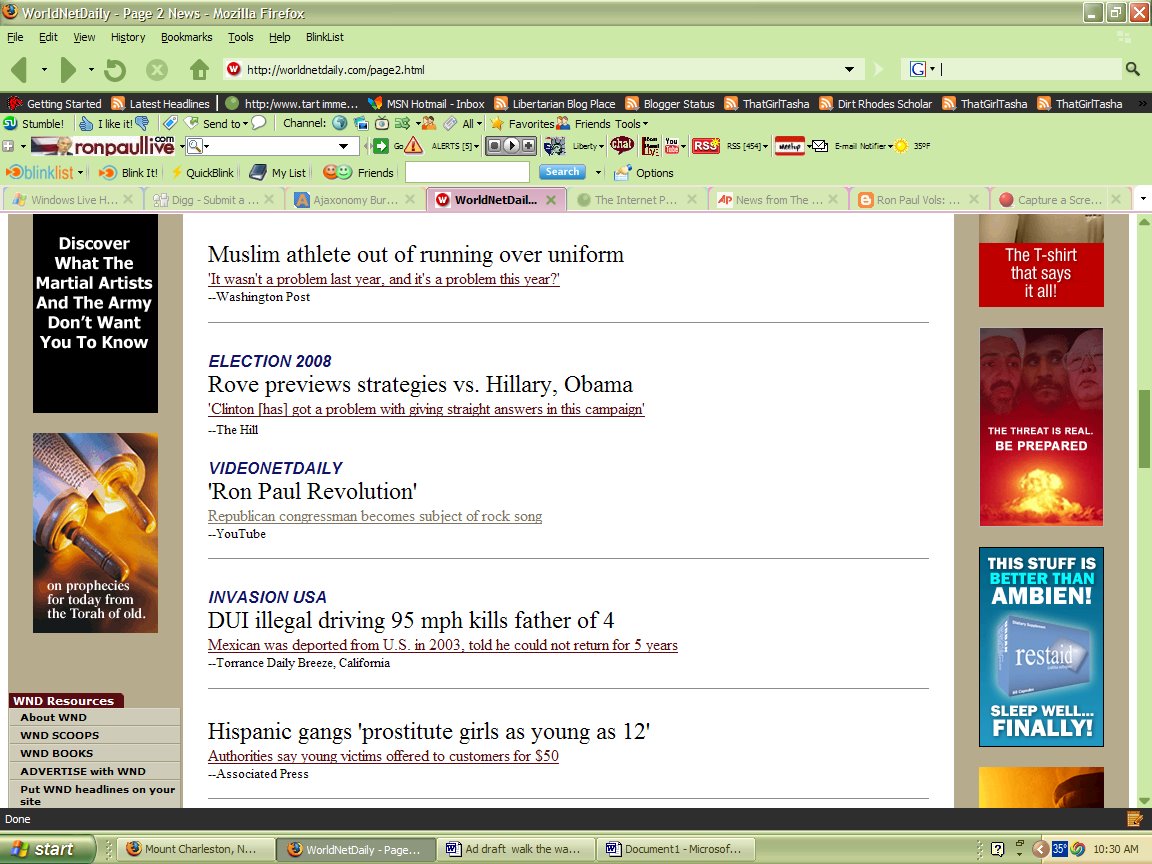Click the Blink It! icon
This screenshot has width=1152, height=864.
click(108, 173)
